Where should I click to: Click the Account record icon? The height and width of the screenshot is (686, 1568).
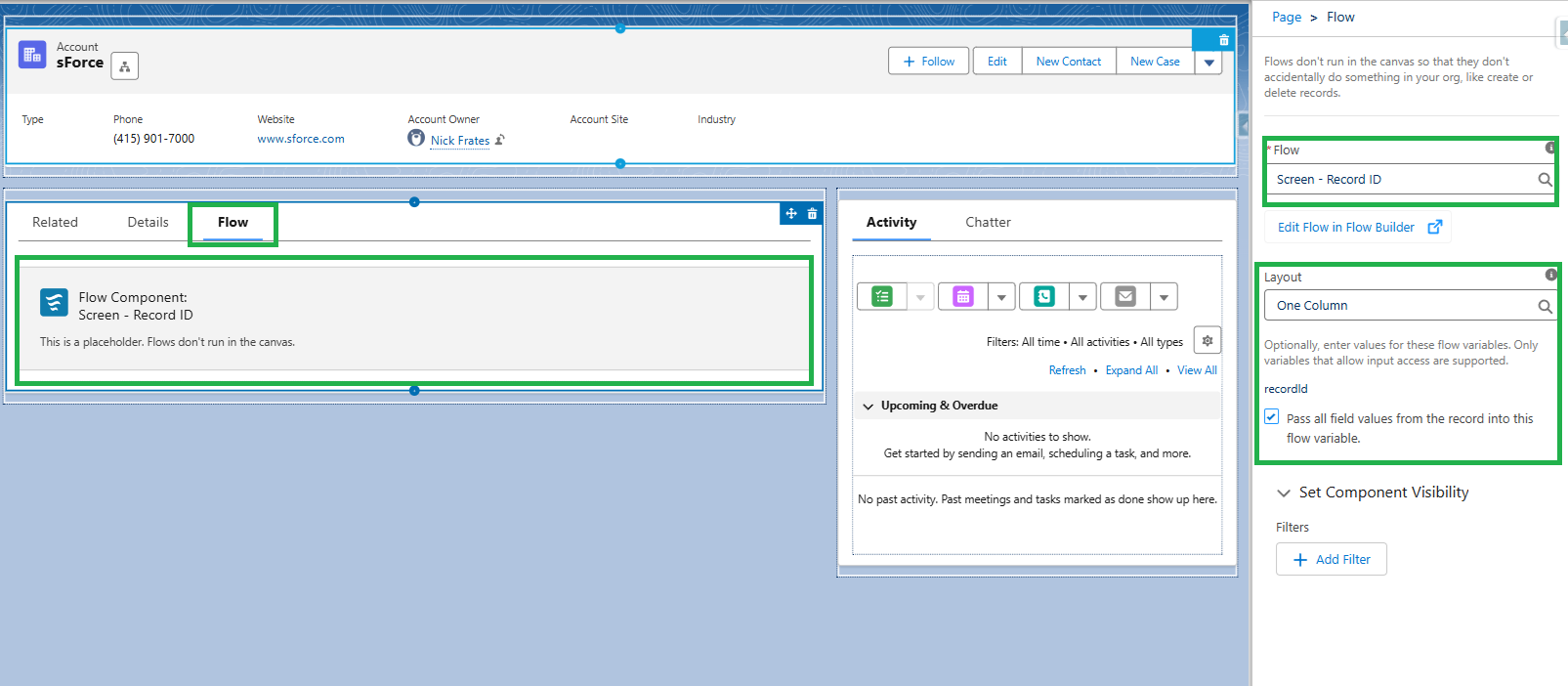32,55
